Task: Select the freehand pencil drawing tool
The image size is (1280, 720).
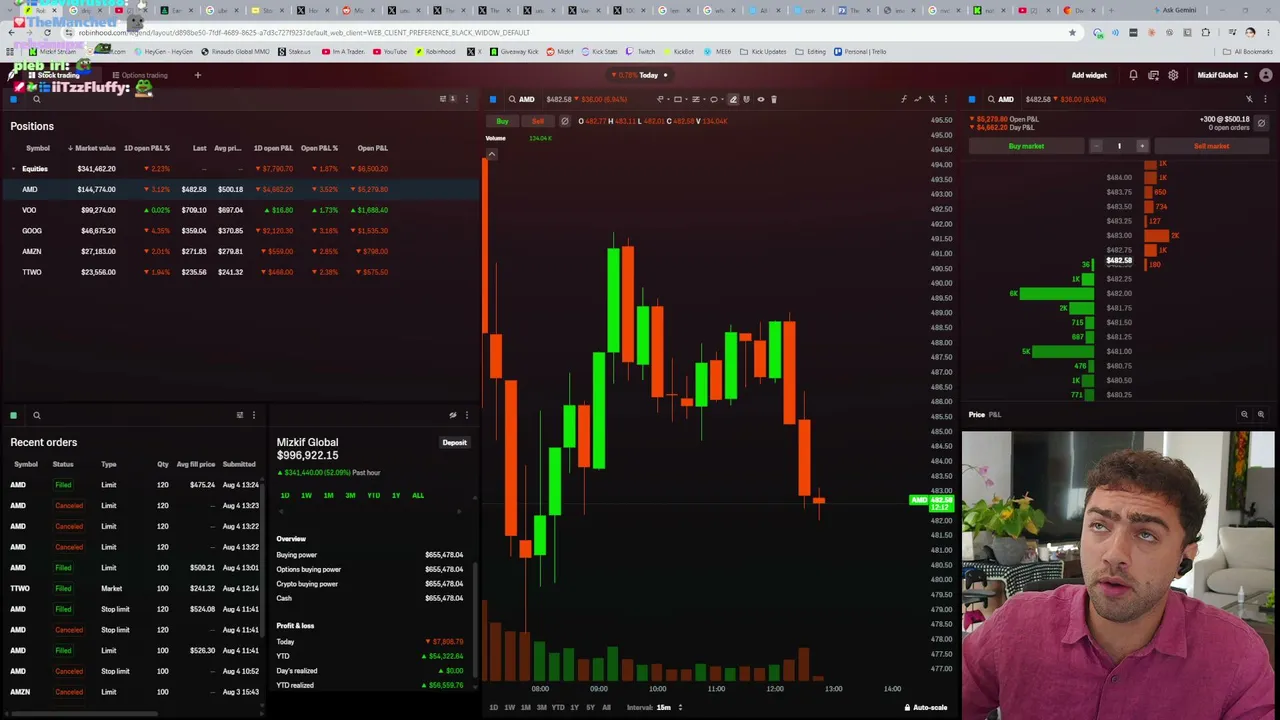Action: pyautogui.click(x=733, y=99)
